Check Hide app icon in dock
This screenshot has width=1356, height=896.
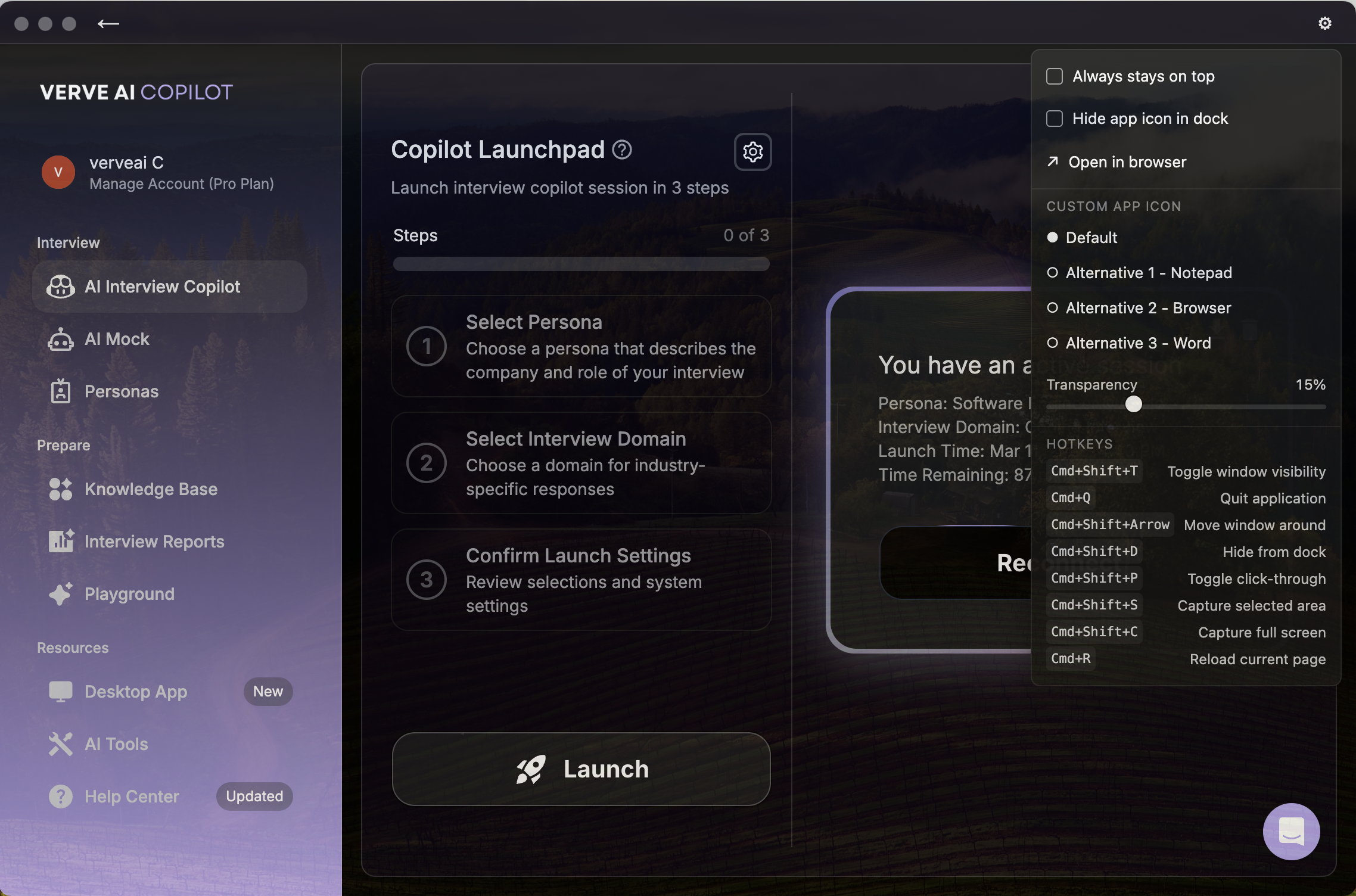pos(1055,119)
